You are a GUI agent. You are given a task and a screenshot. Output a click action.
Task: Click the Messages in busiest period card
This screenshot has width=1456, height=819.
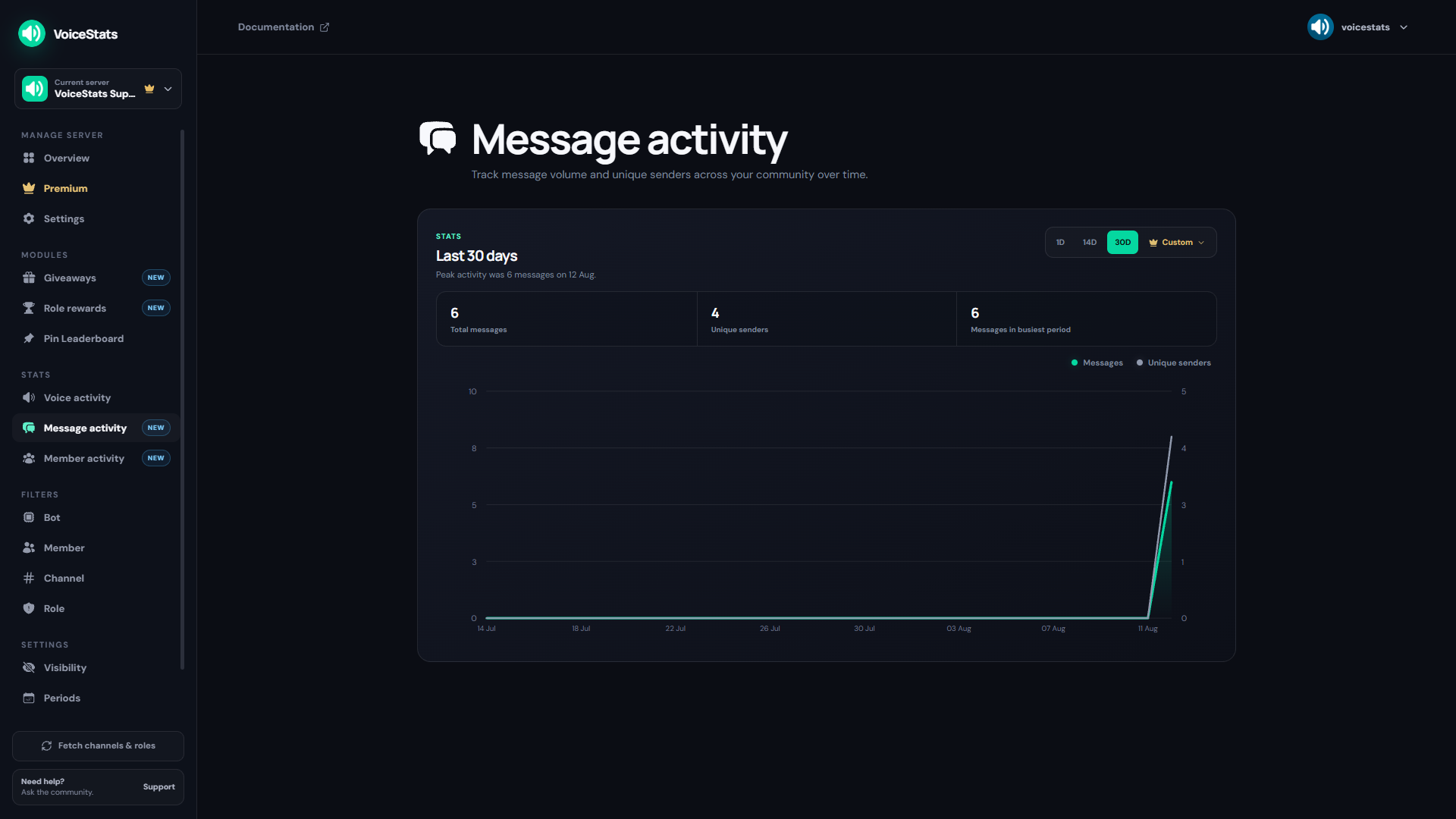pyautogui.click(x=1087, y=319)
